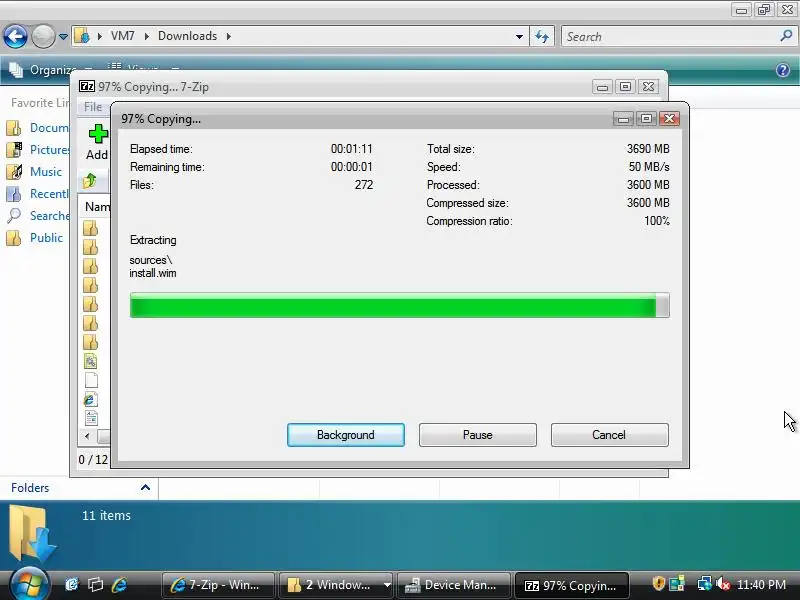Open the 2 Windows Explorer taskbar group
The width and height of the screenshot is (800, 600).
click(337, 585)
